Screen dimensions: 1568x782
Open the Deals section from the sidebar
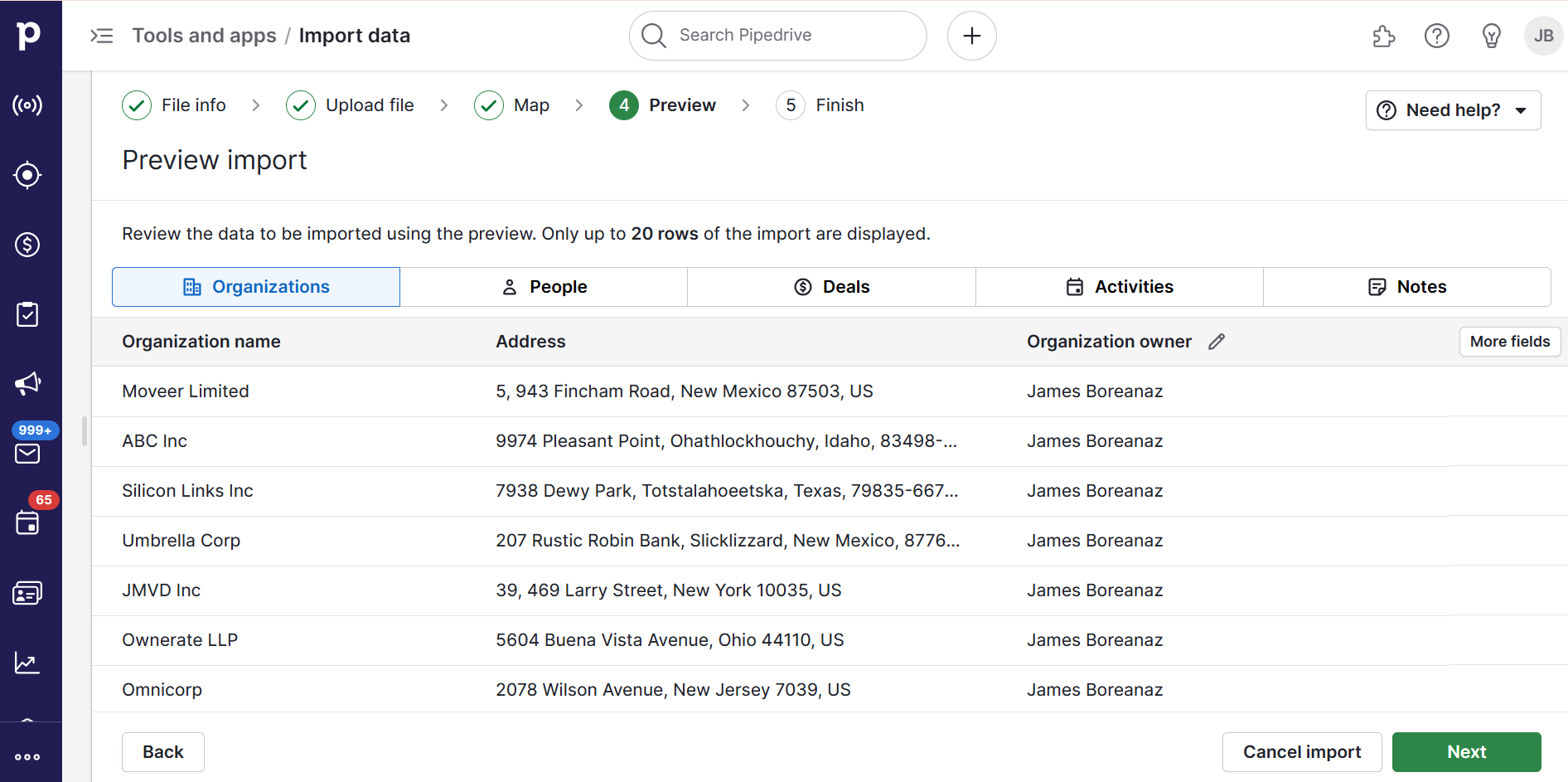pos(27,245)
